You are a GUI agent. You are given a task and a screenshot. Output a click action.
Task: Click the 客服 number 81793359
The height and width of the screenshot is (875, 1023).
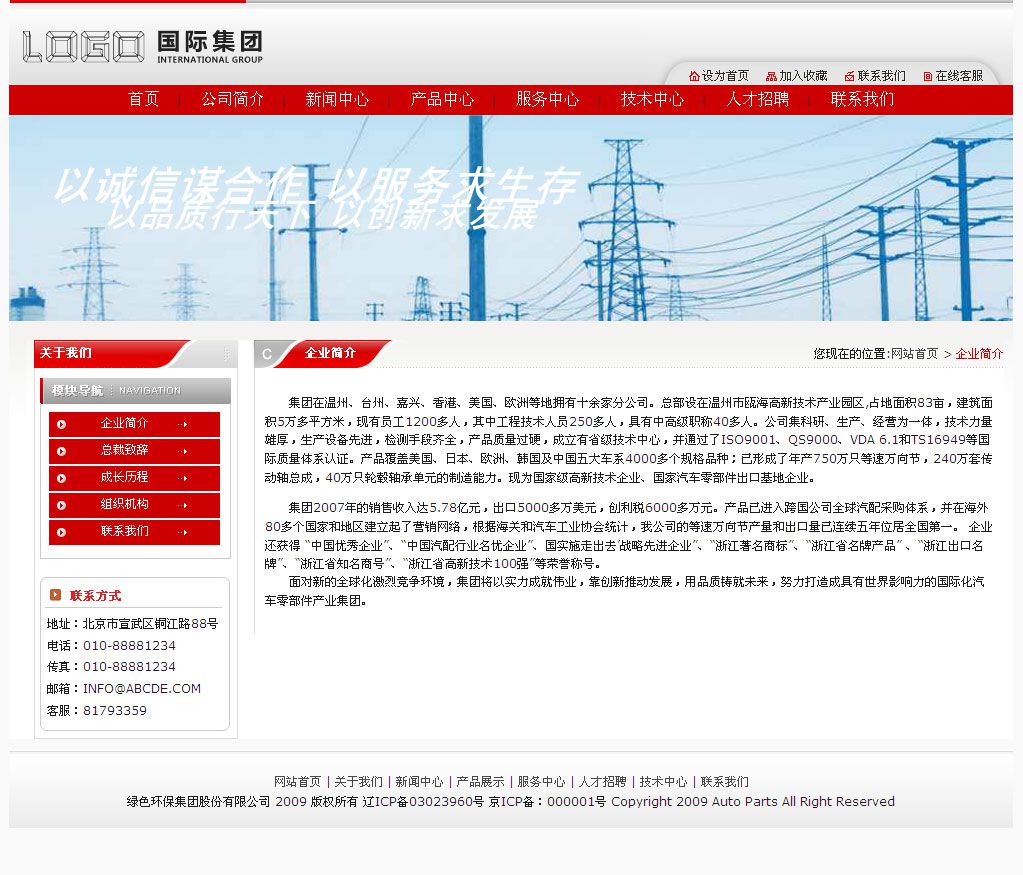click(115, 711)
